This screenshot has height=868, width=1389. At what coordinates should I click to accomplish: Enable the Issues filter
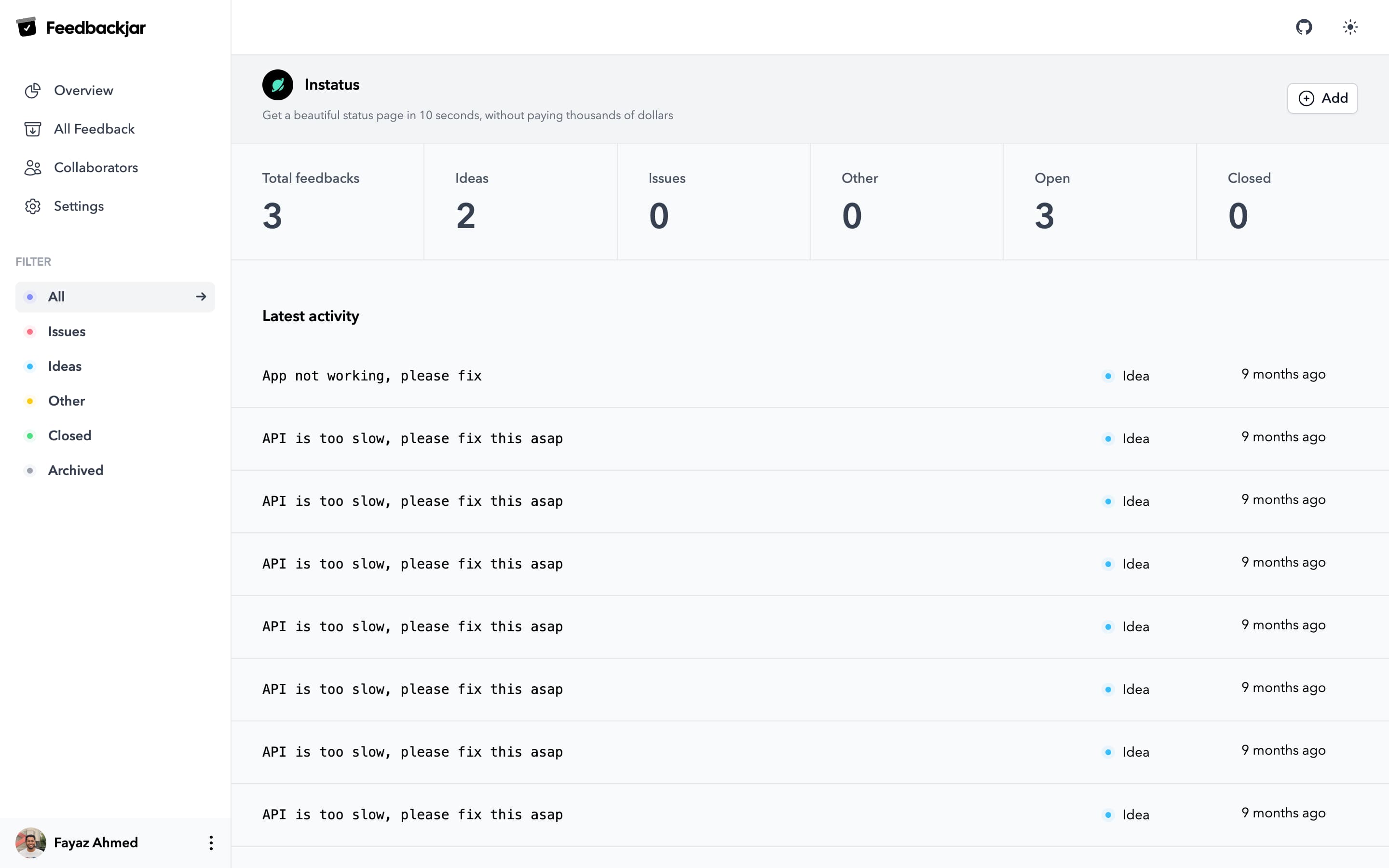click(67, 331)
